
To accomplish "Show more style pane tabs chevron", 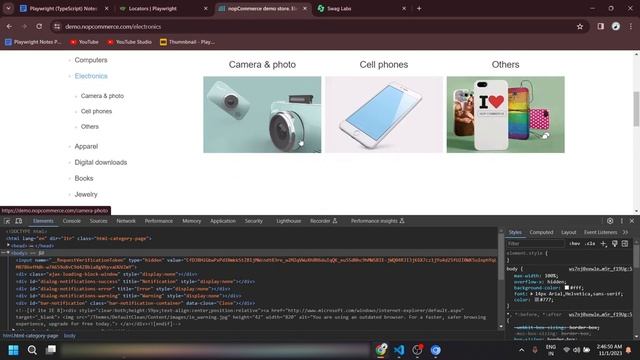I will tap(625, 232).
